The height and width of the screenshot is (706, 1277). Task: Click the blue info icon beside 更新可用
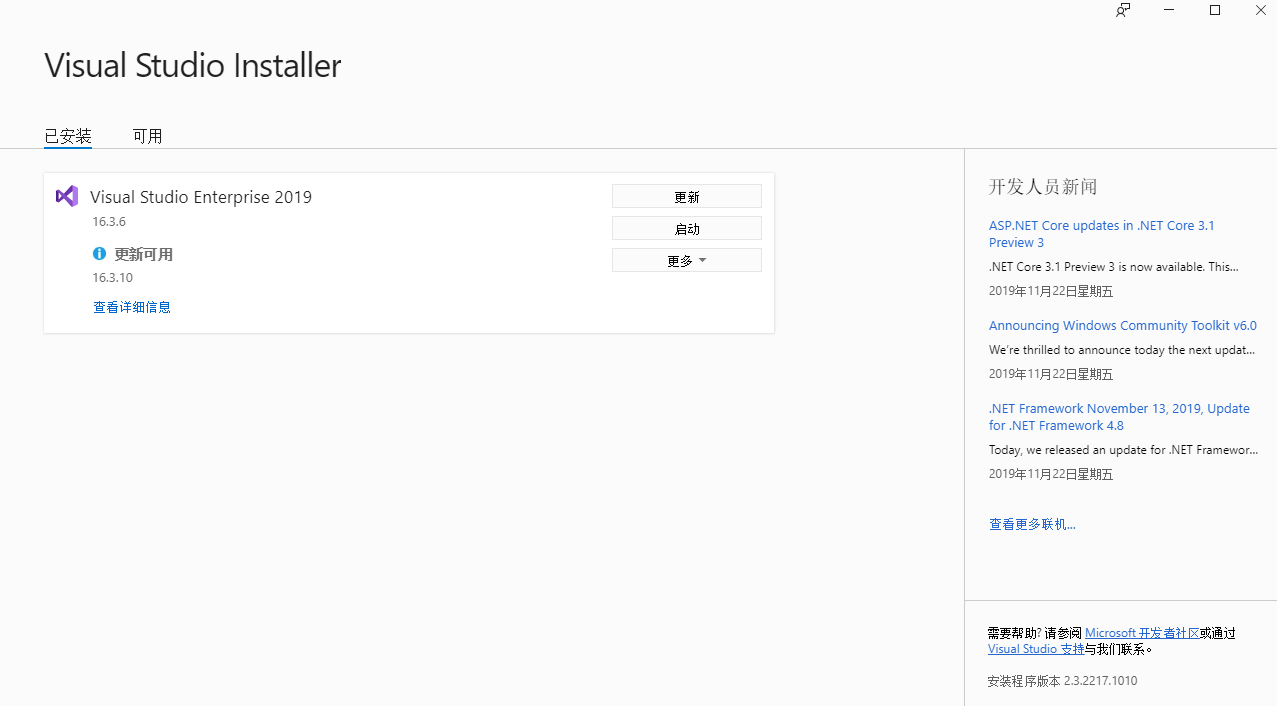coord(99,254)
